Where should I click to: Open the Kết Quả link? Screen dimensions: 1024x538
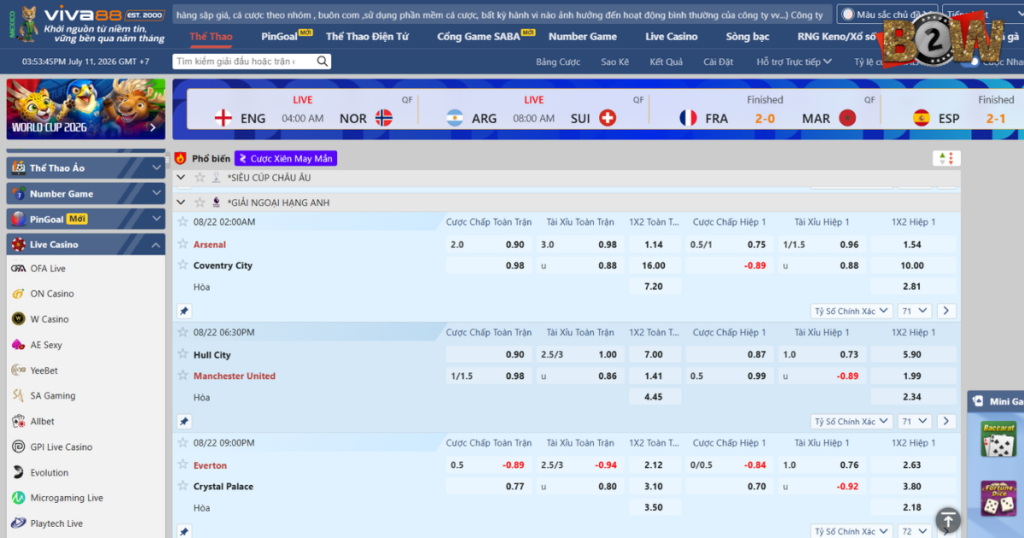666,62
